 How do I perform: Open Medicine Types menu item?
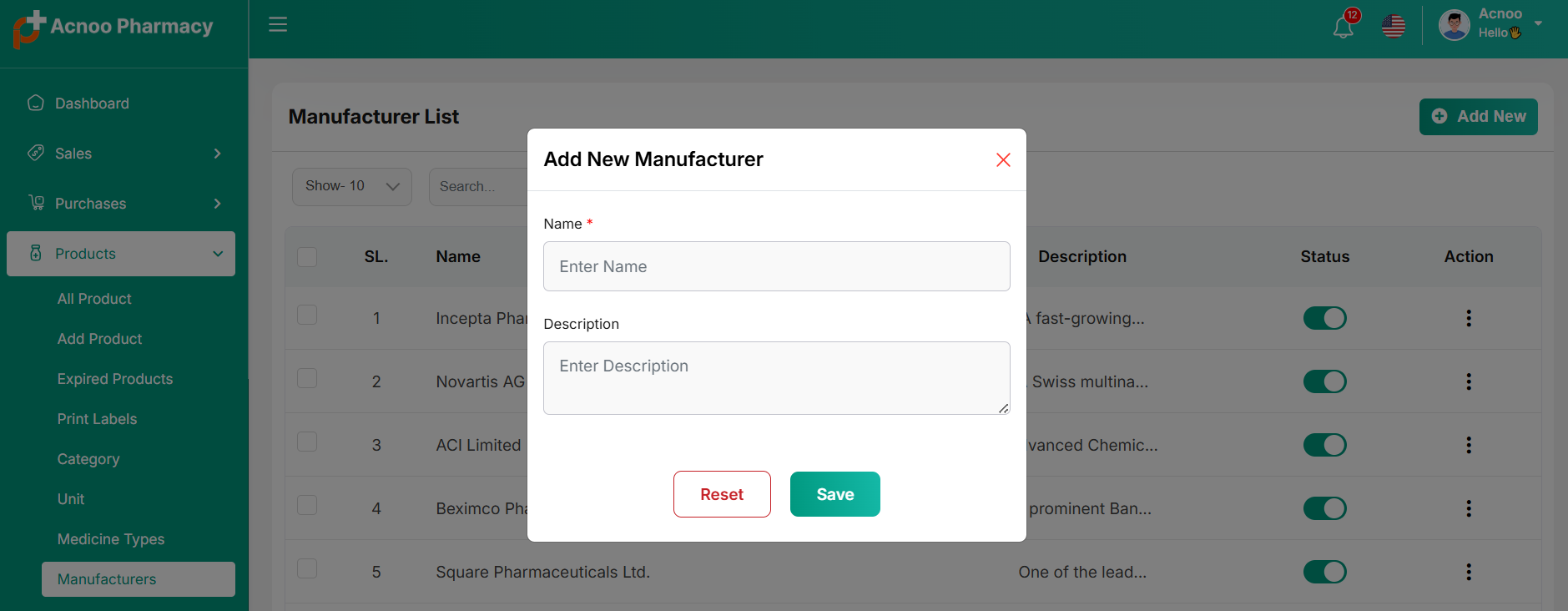(x=111, y=539)
